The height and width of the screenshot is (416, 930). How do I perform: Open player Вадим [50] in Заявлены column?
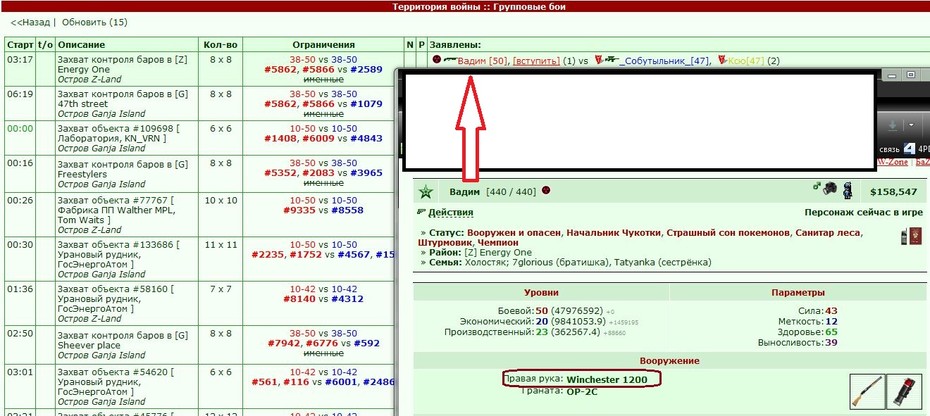click(483, 60)
